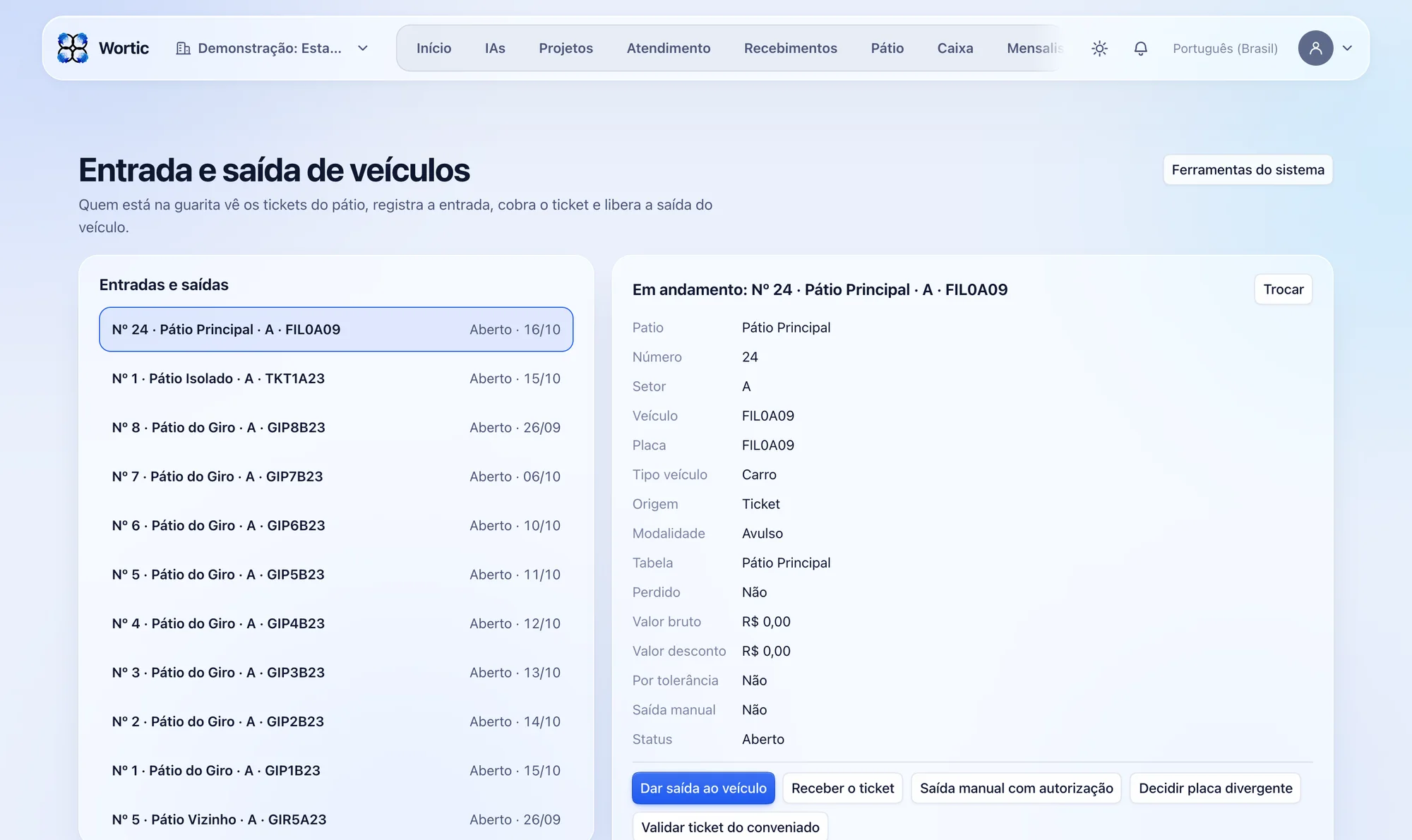Open the Recebimentos tab

click(791, 48)
